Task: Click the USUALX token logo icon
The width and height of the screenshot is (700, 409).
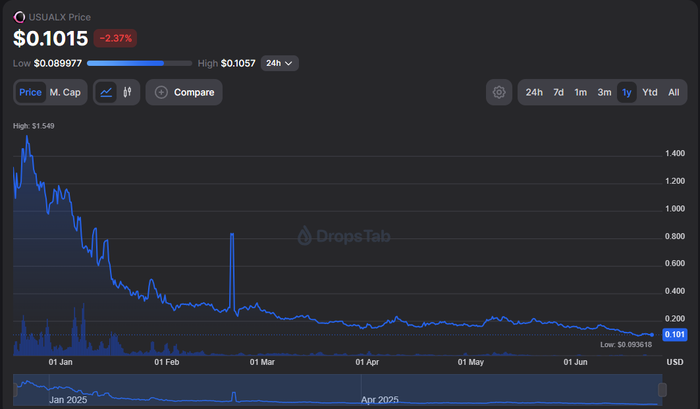Action: pyautogui.click(x=19, y=17)
